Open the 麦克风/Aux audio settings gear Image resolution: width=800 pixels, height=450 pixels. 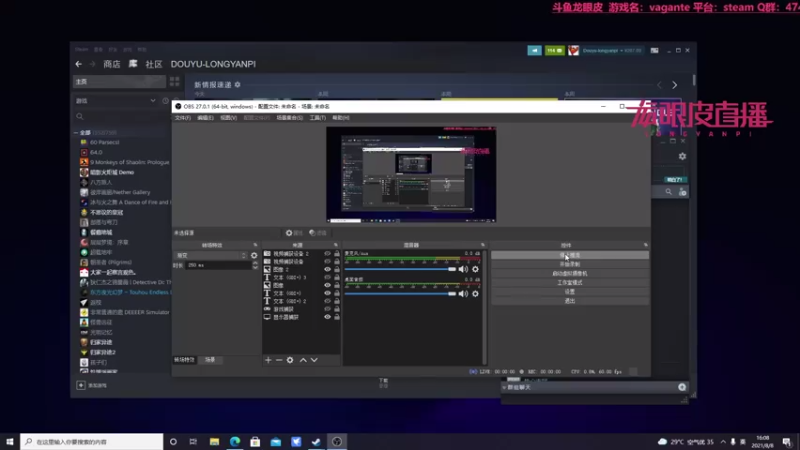pos(476,269)
